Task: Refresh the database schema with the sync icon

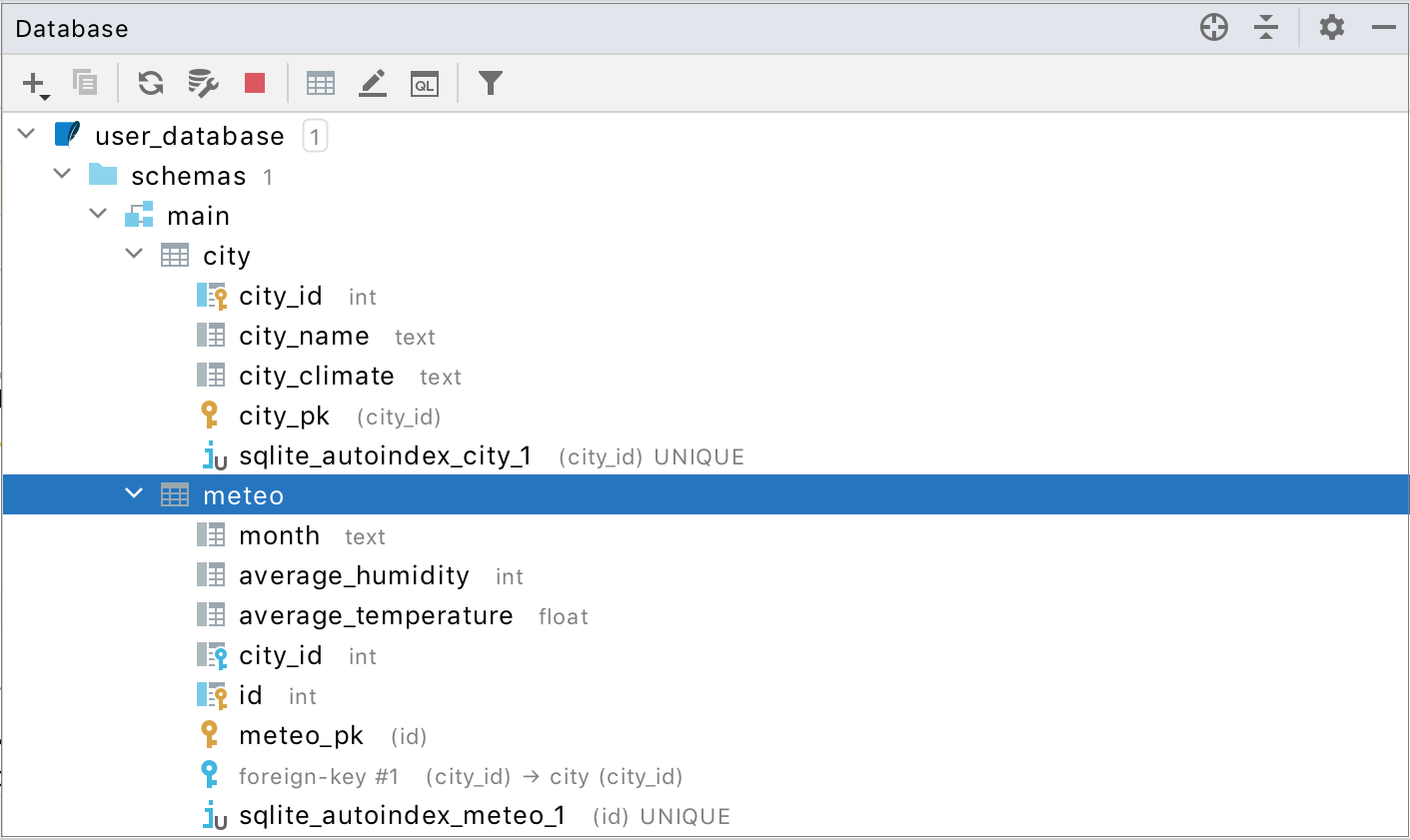Action: (x=150, y=83)
